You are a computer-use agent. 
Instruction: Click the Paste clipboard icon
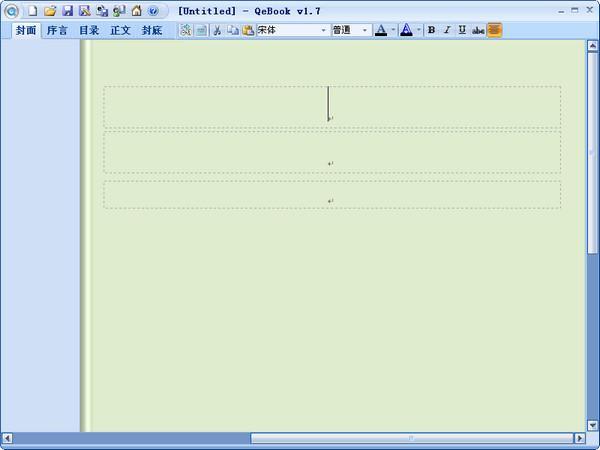[x=248, y=30]
